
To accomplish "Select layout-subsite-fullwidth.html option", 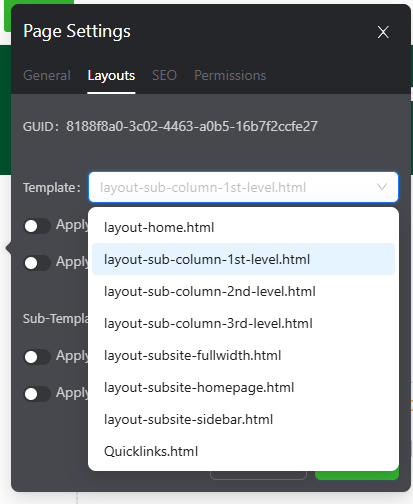I will (243, 355).
